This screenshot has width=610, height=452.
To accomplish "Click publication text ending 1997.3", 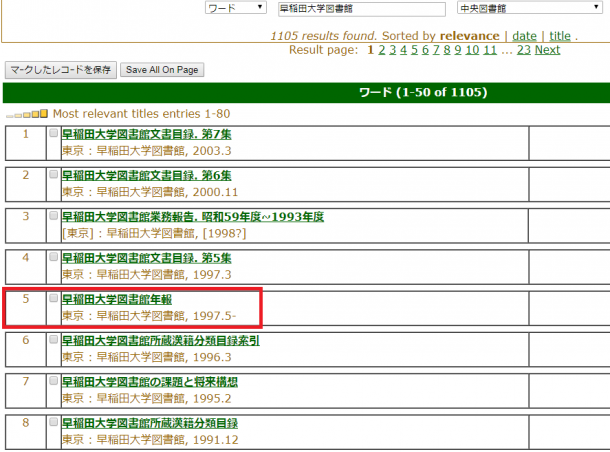I will coord(147,274).
